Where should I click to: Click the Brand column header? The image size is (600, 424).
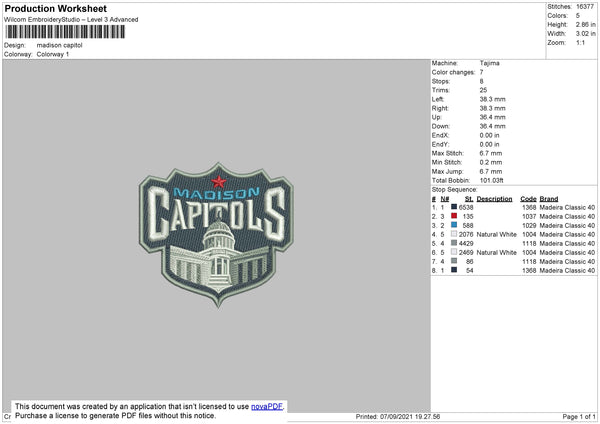549,199
